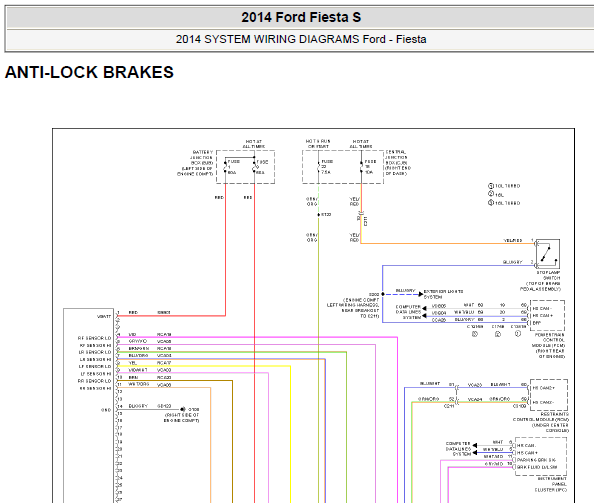Image resolution: width=594 pixels, height=503 pixels.
Task: Click the "BLU/GRY" wire label on GND pin 14
Action: pyautogui.click(x=138, y=406)
